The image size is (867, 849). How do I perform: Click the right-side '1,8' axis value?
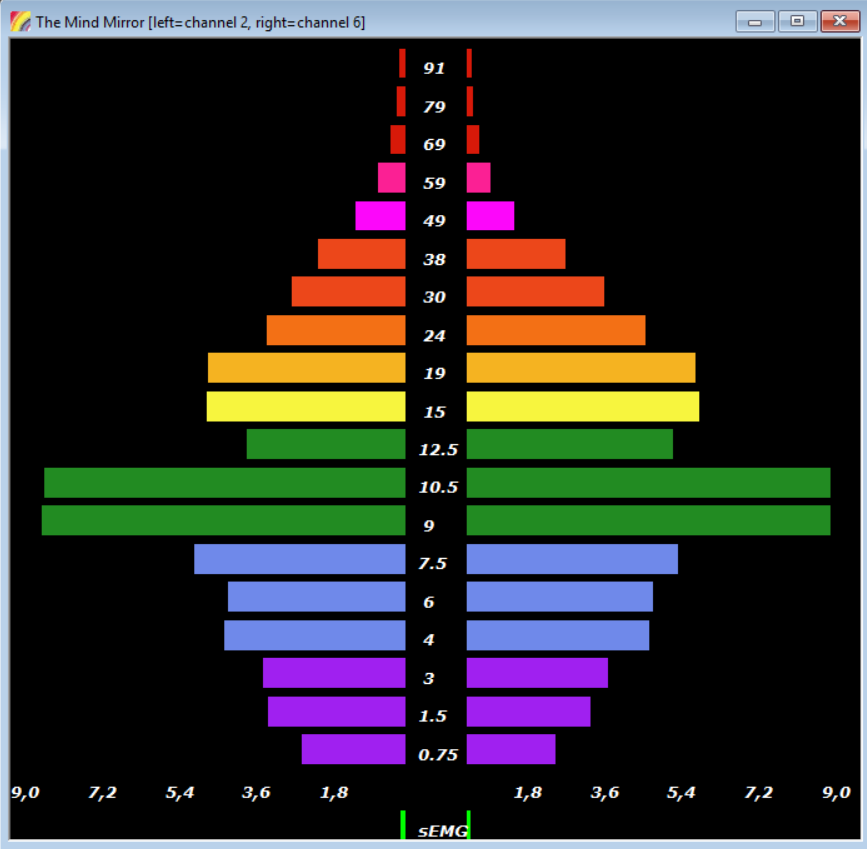[x=528, y=793]
